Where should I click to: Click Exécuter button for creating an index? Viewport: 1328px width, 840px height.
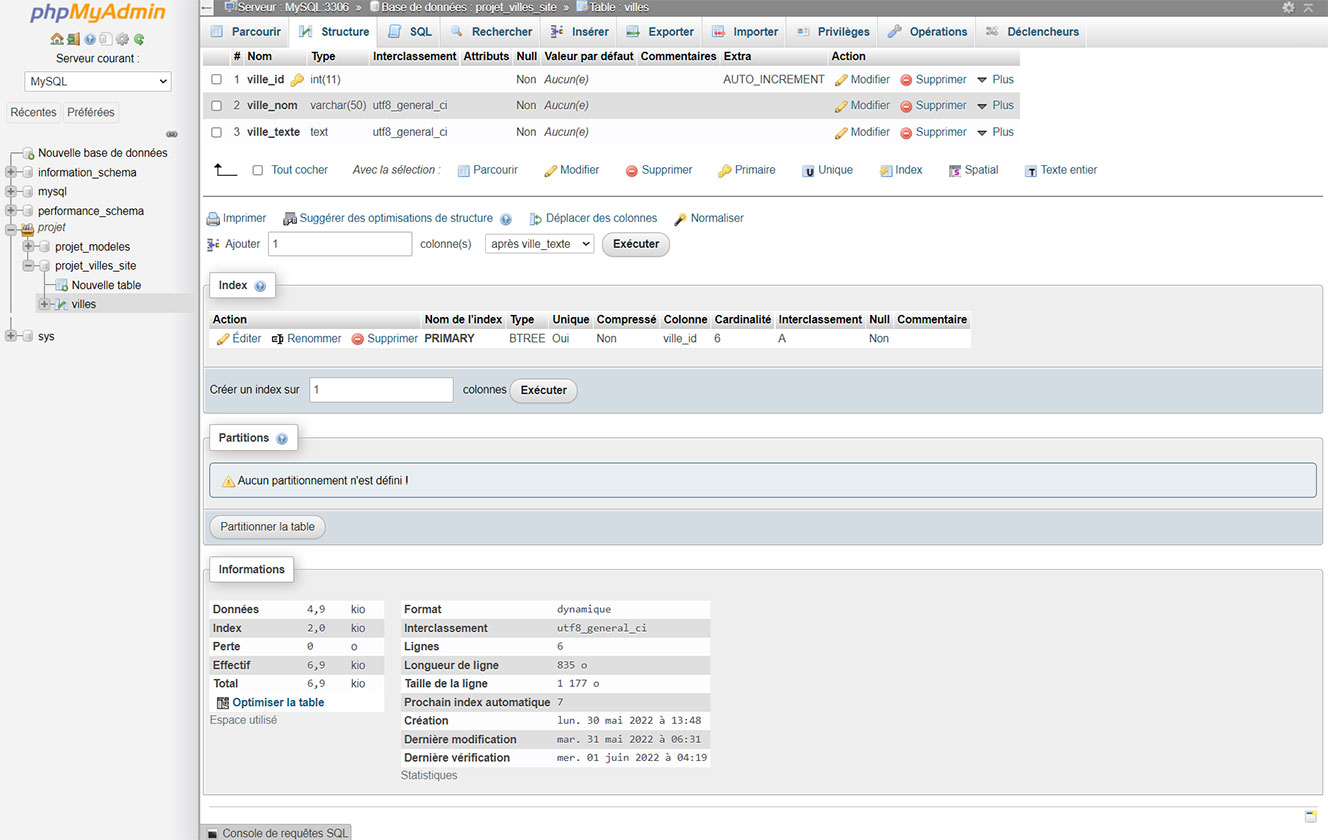pyautogui.click(x=544, y=391)
